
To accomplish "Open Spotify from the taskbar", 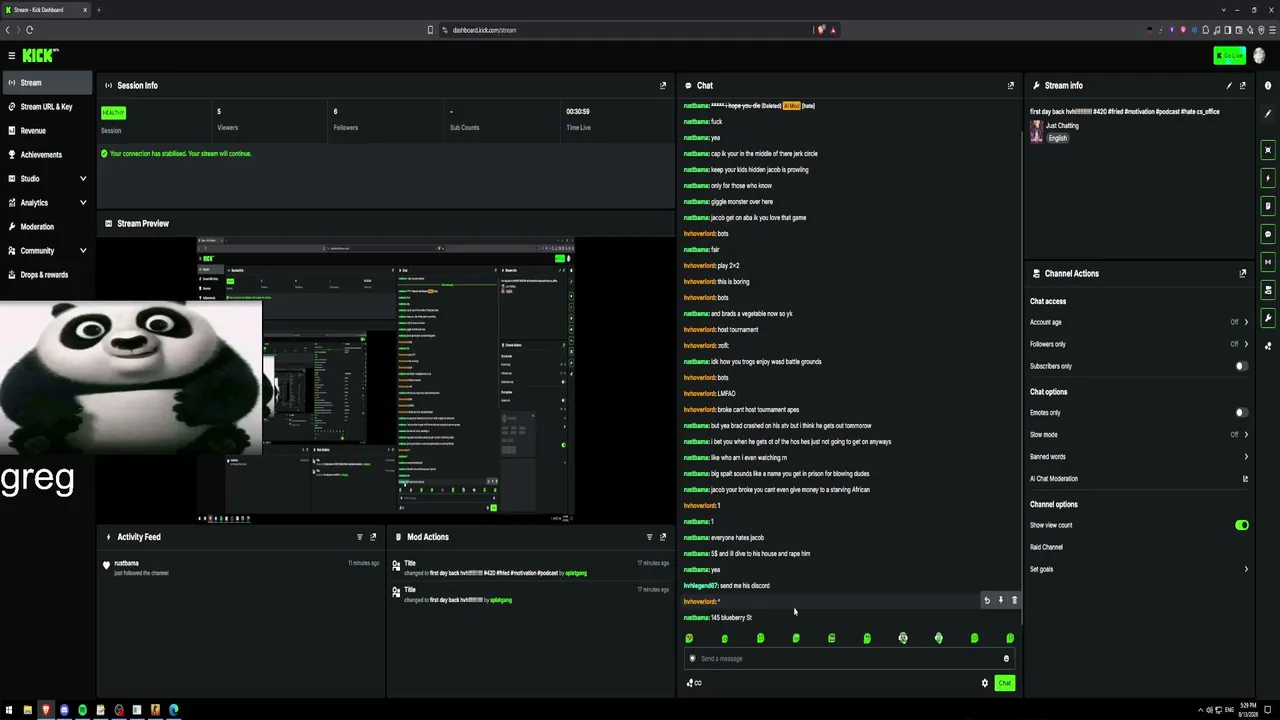I will click(x=82, y=710).
